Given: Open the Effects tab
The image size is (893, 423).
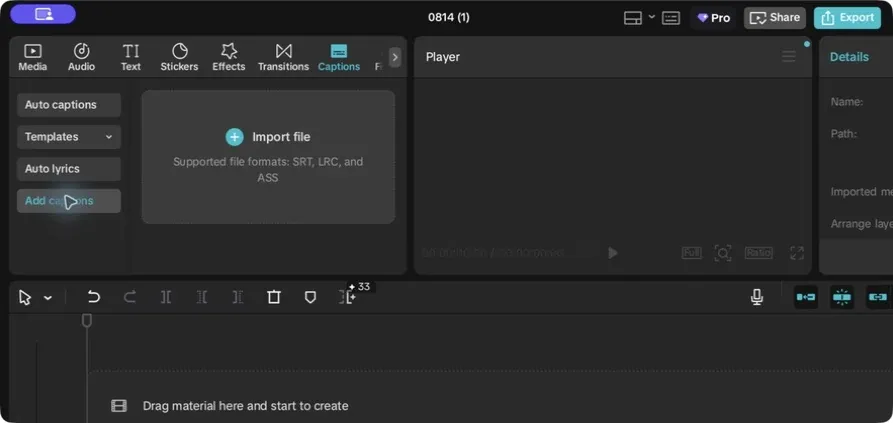Looking at the screenshot, I should (x=229, y=58).
